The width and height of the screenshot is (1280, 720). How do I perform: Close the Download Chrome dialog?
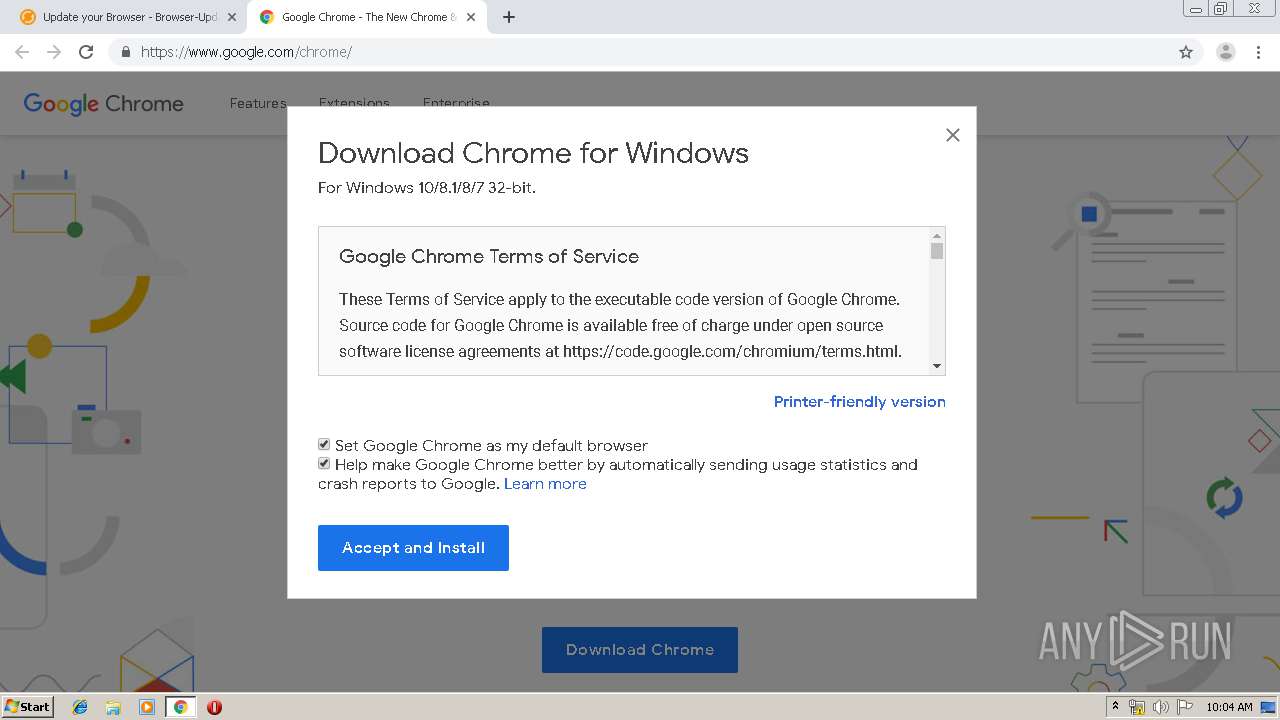coord(952,135)
